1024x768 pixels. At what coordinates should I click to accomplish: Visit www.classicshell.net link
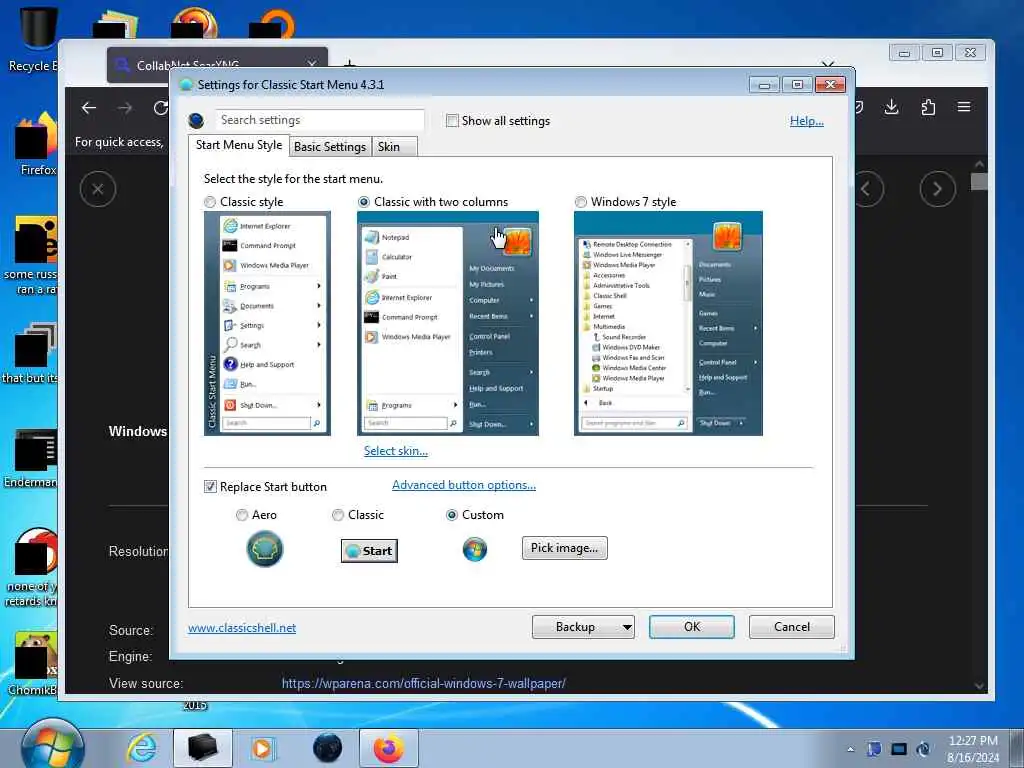click(x=242, y=628)
